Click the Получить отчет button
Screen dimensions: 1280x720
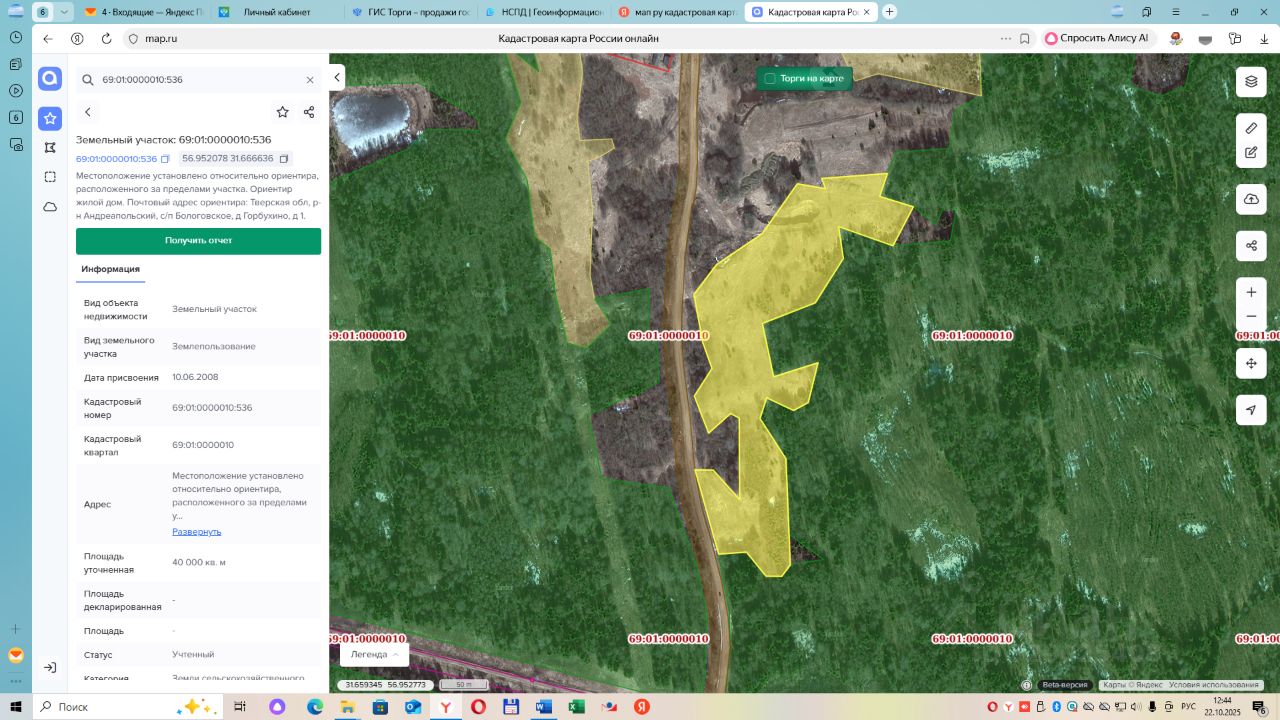point(198,241)
